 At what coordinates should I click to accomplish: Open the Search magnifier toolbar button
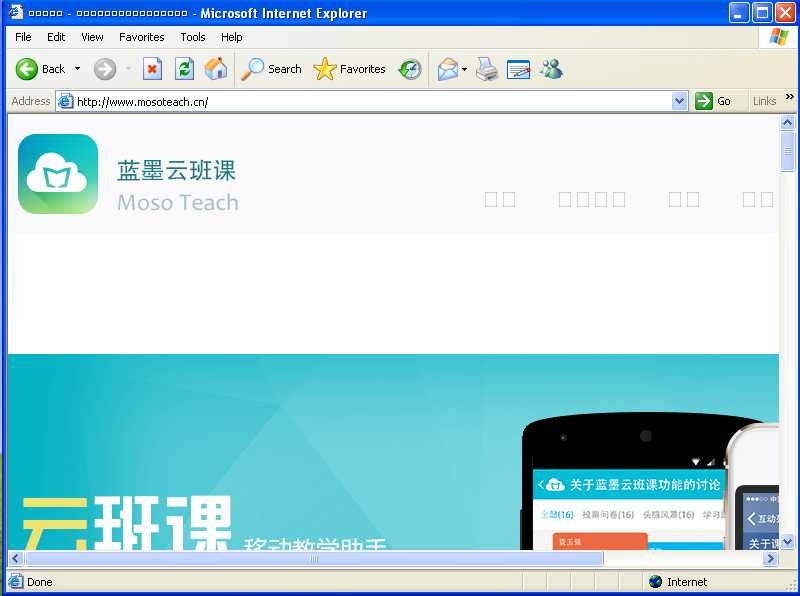click(x=271, y=69)
